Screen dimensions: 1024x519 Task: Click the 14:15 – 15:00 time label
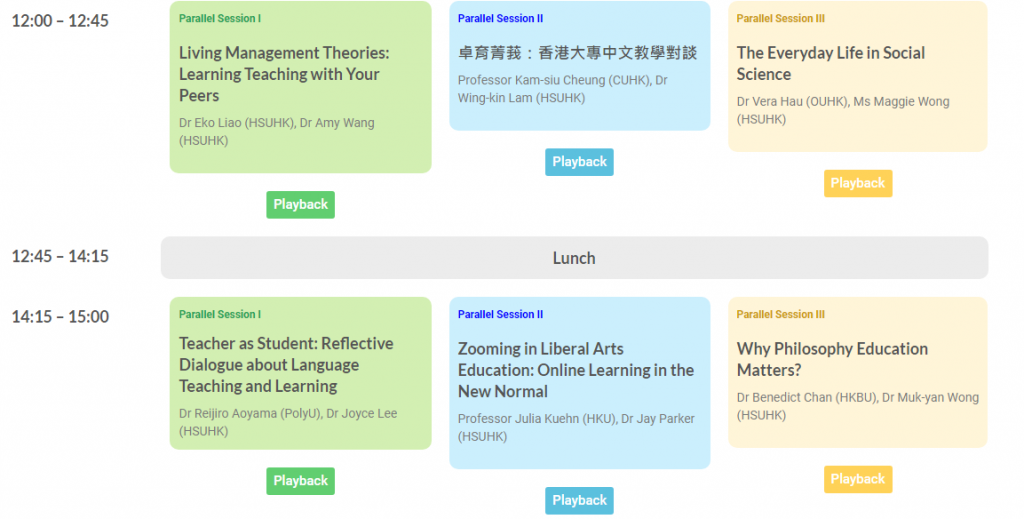[x=60, y=317]
